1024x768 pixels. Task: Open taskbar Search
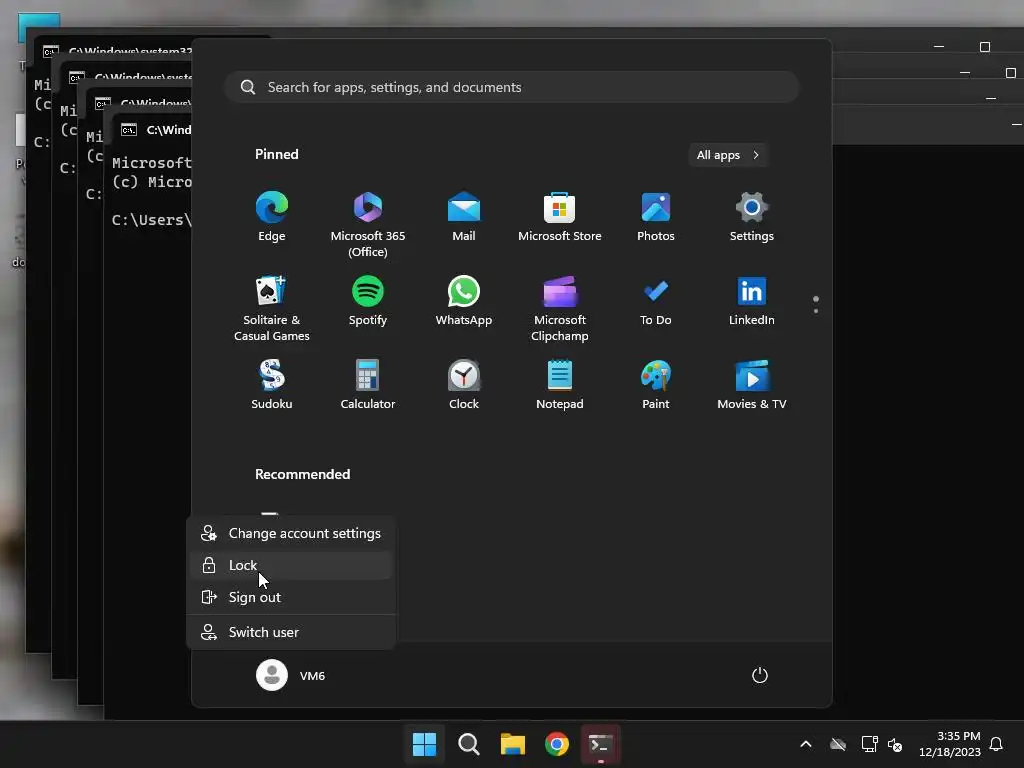tap(468, 744)
